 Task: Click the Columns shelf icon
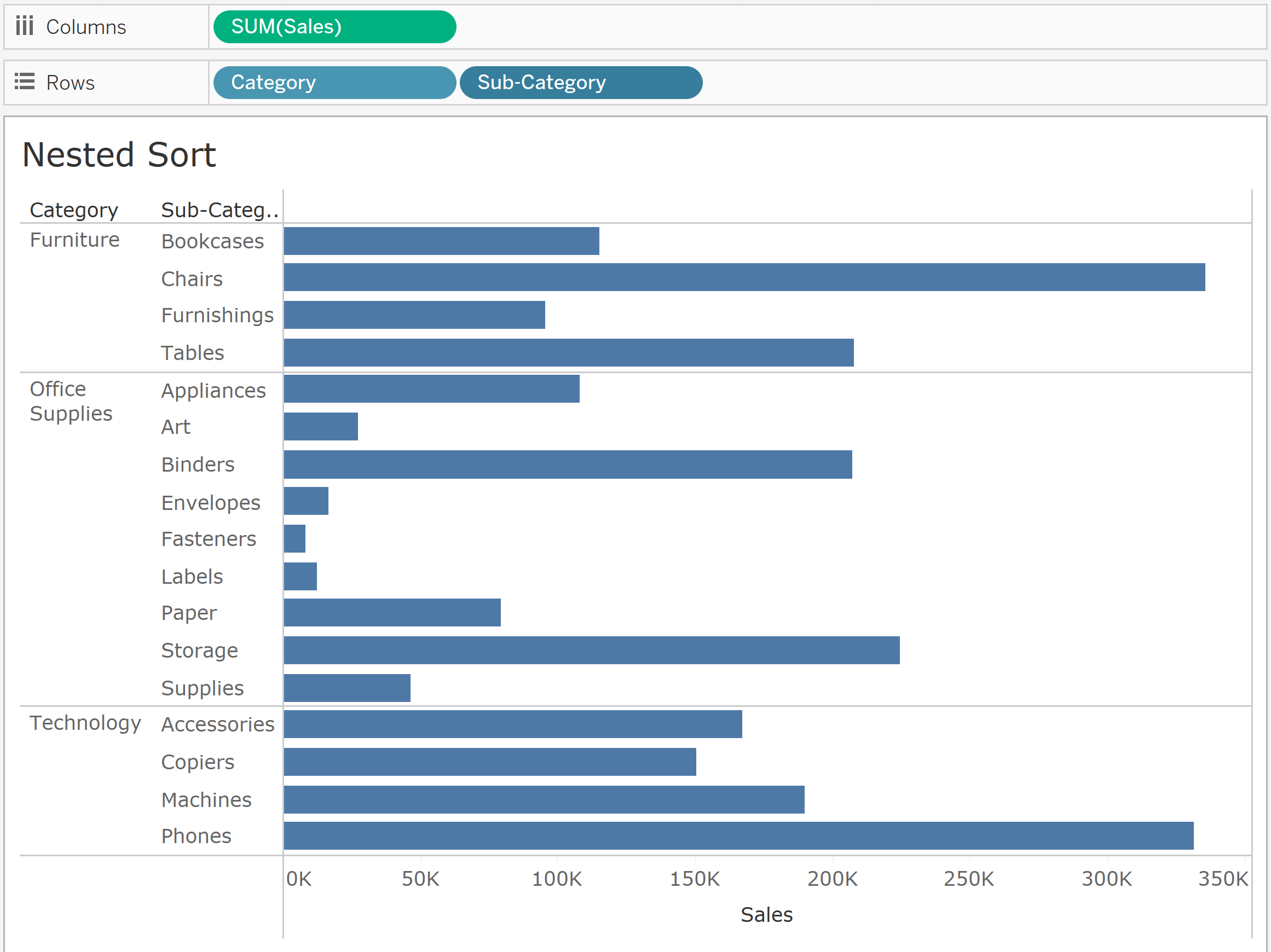[x=24, y=26]
